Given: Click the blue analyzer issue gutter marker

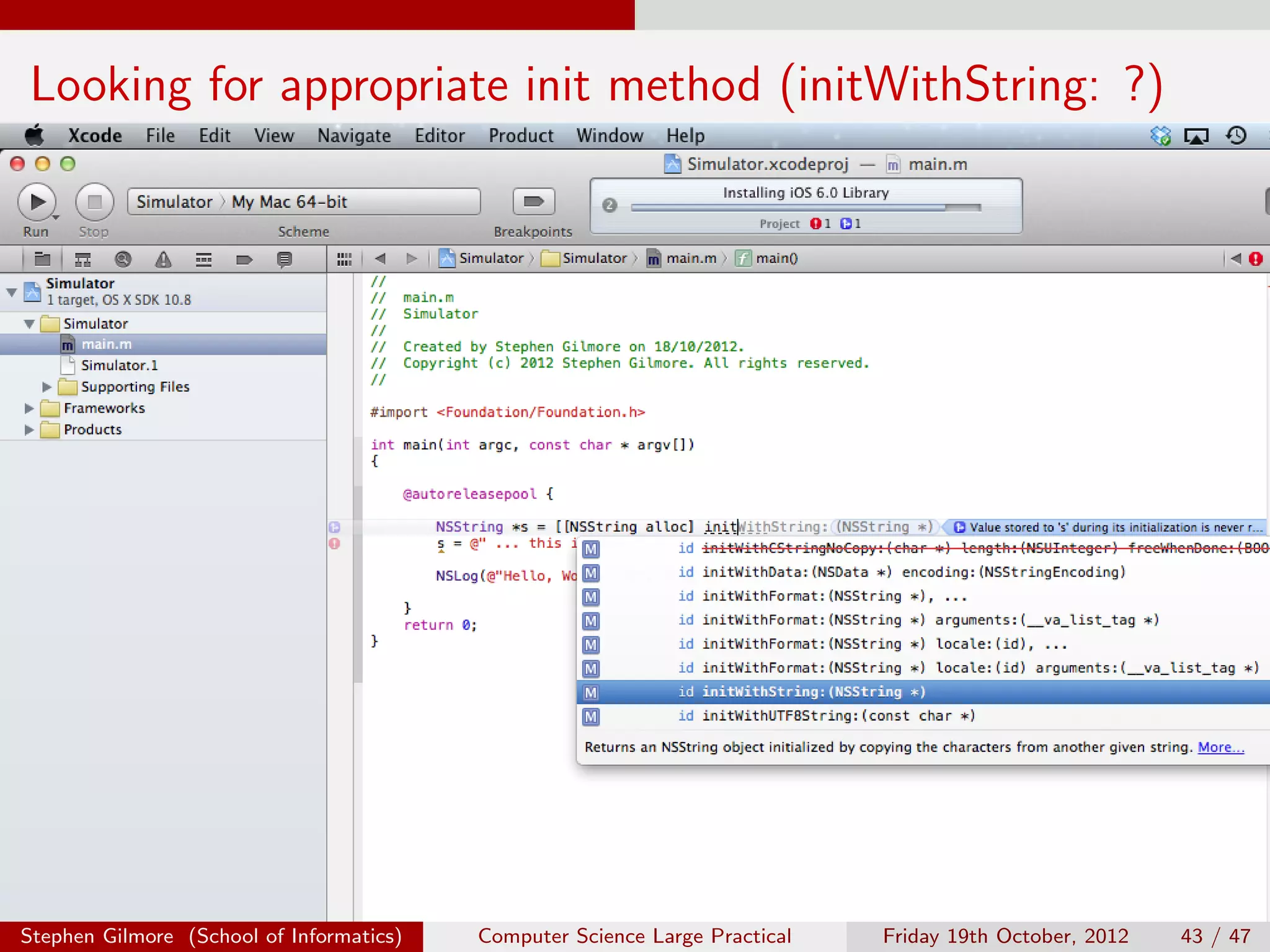Looking at the screenshot, I should 334,527.
